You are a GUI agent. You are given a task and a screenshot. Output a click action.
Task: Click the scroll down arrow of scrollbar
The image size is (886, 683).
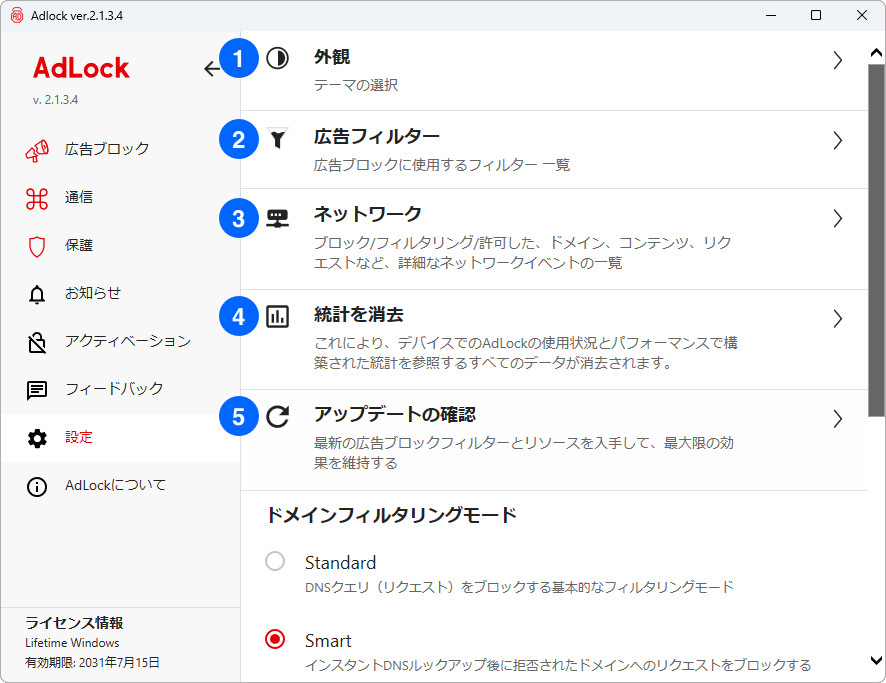click(x=875, y=661)
